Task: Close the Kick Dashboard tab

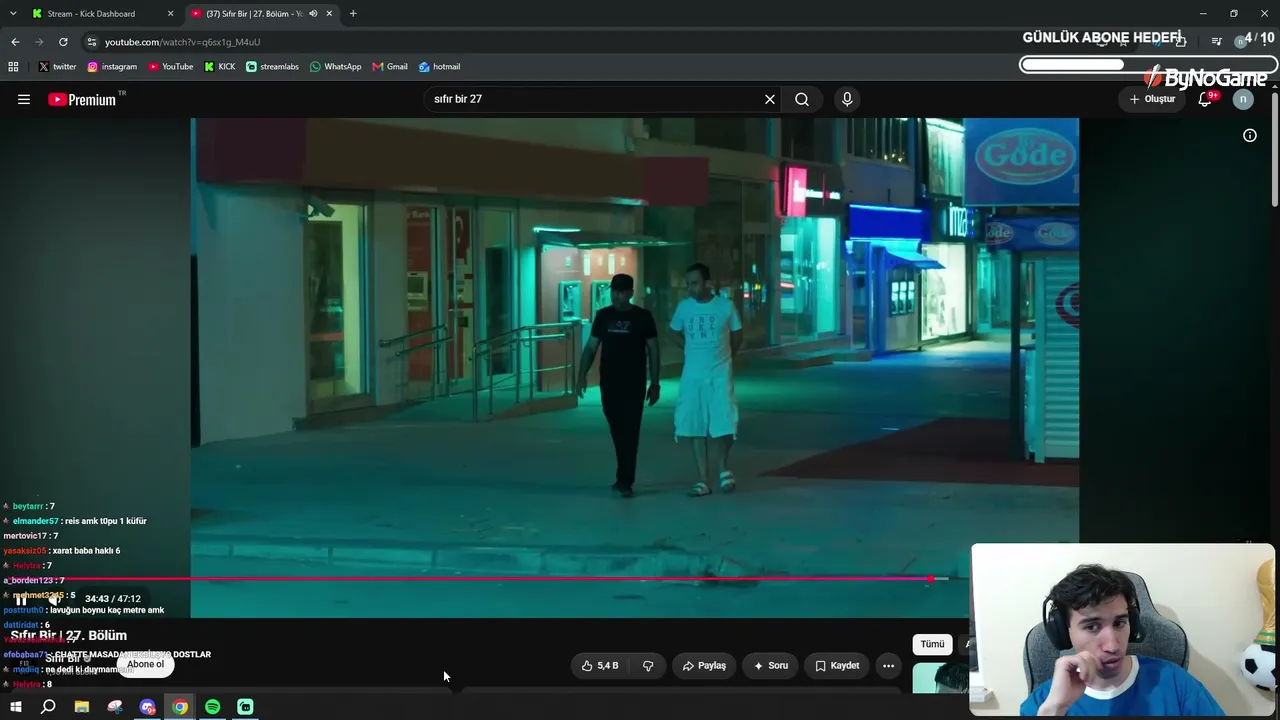Action: click(x=171, y=14)
